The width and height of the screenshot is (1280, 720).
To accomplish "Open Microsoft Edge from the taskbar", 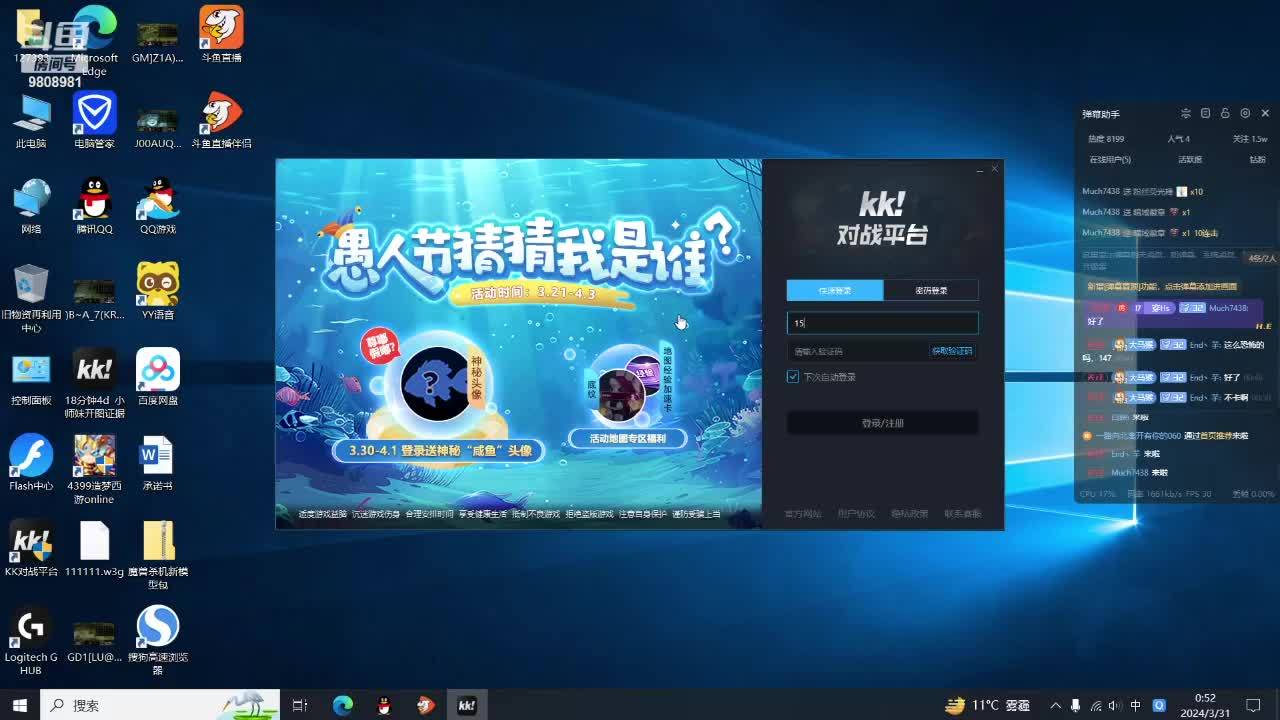I will click(x=342, y=705).
